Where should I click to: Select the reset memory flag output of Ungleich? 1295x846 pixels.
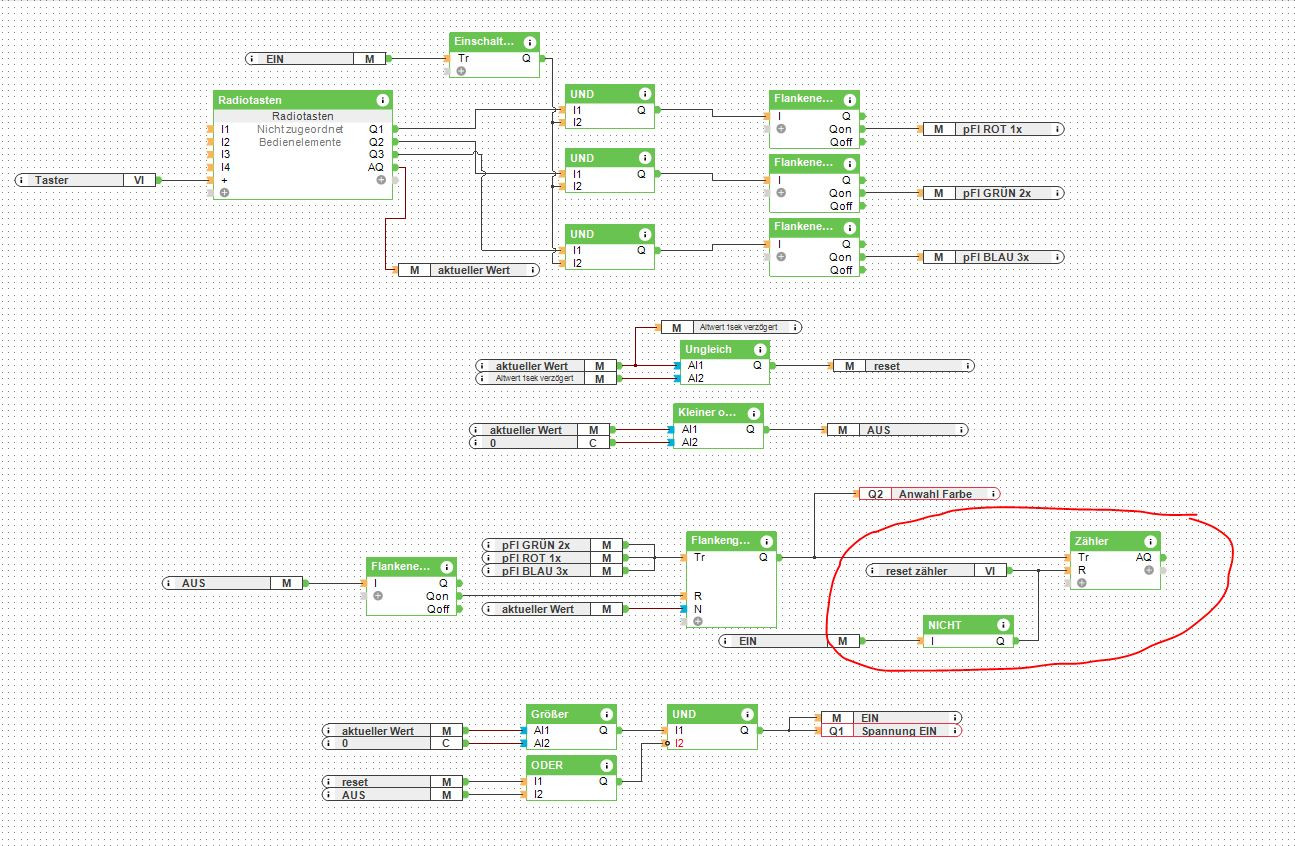(x=903, y=366)
